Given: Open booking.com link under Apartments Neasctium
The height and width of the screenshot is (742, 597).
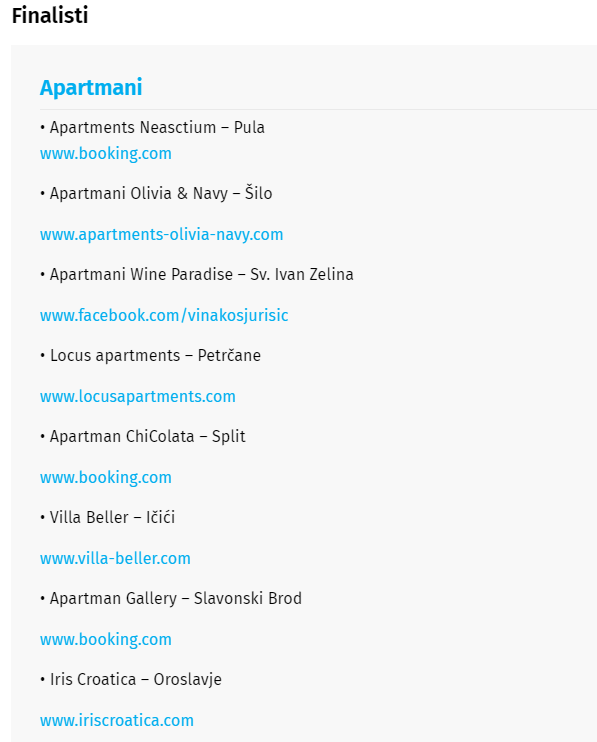Looking at the screenshot, I should (x=105, y=154).
